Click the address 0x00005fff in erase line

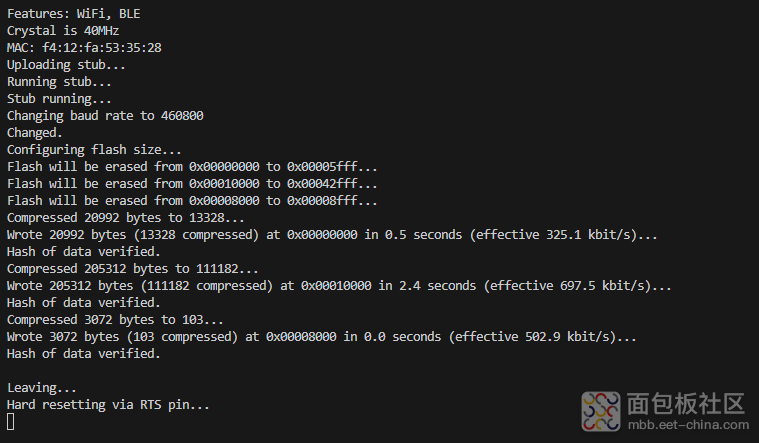[322, 167]
